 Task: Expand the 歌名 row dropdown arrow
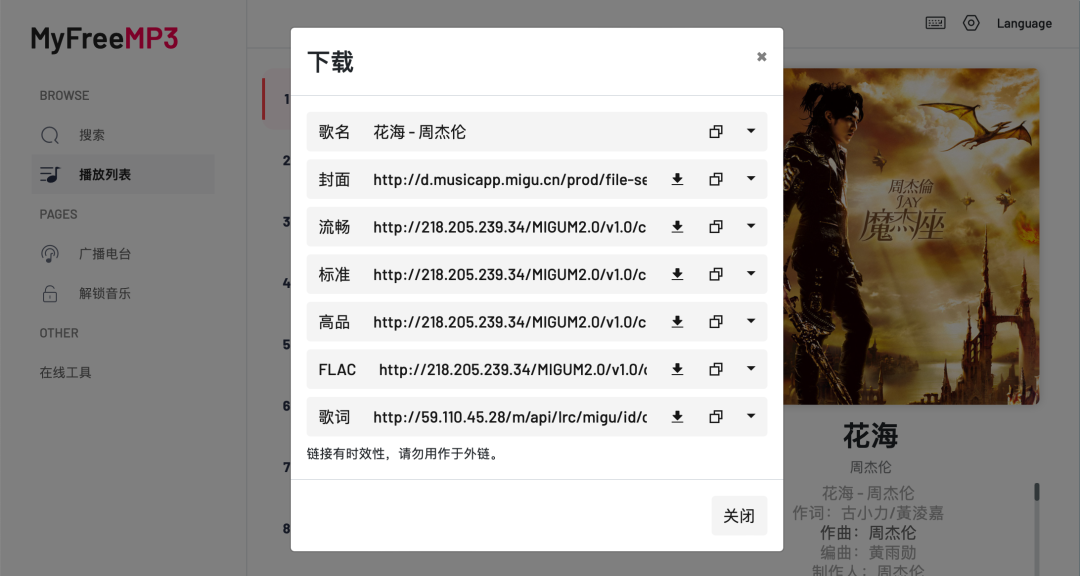point(751,131)
